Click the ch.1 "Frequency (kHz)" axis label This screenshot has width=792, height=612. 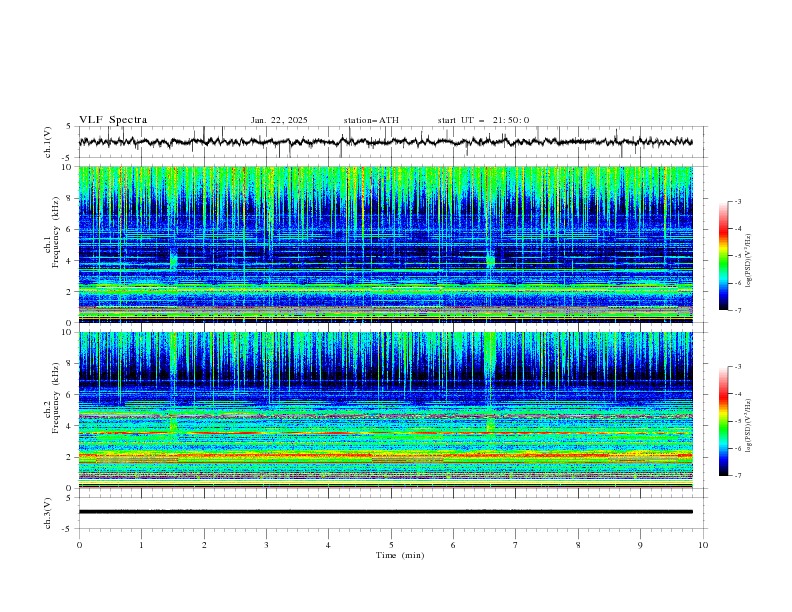click(55, 231)
